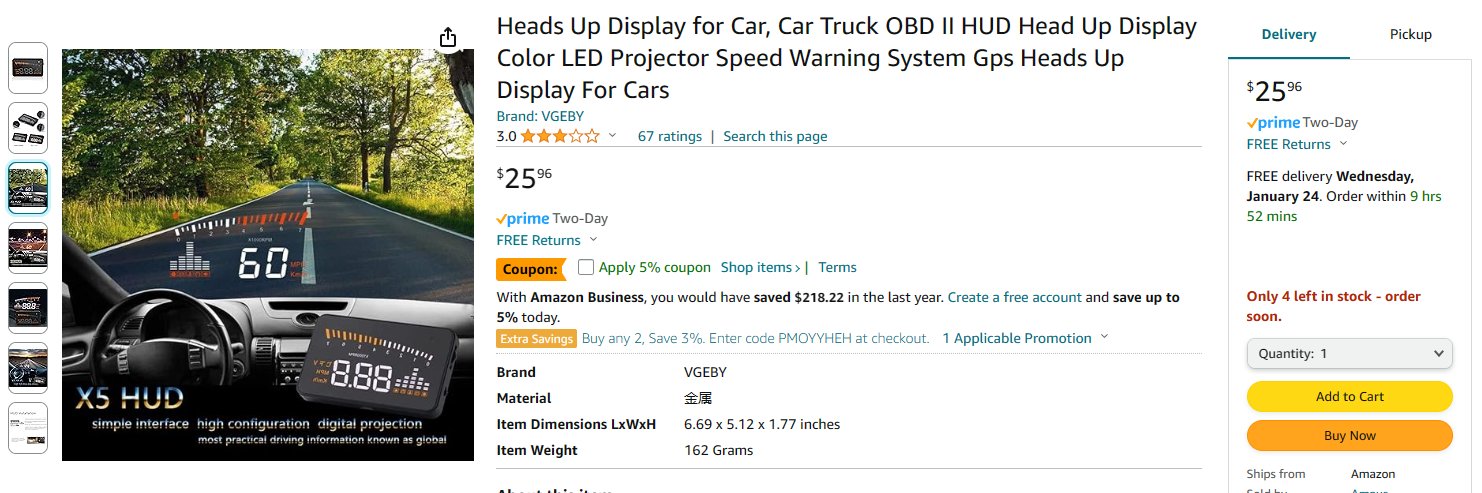Expand FREE Returns chevron under main price
The width and height of the screenshot is (1482, 493).
593,240
